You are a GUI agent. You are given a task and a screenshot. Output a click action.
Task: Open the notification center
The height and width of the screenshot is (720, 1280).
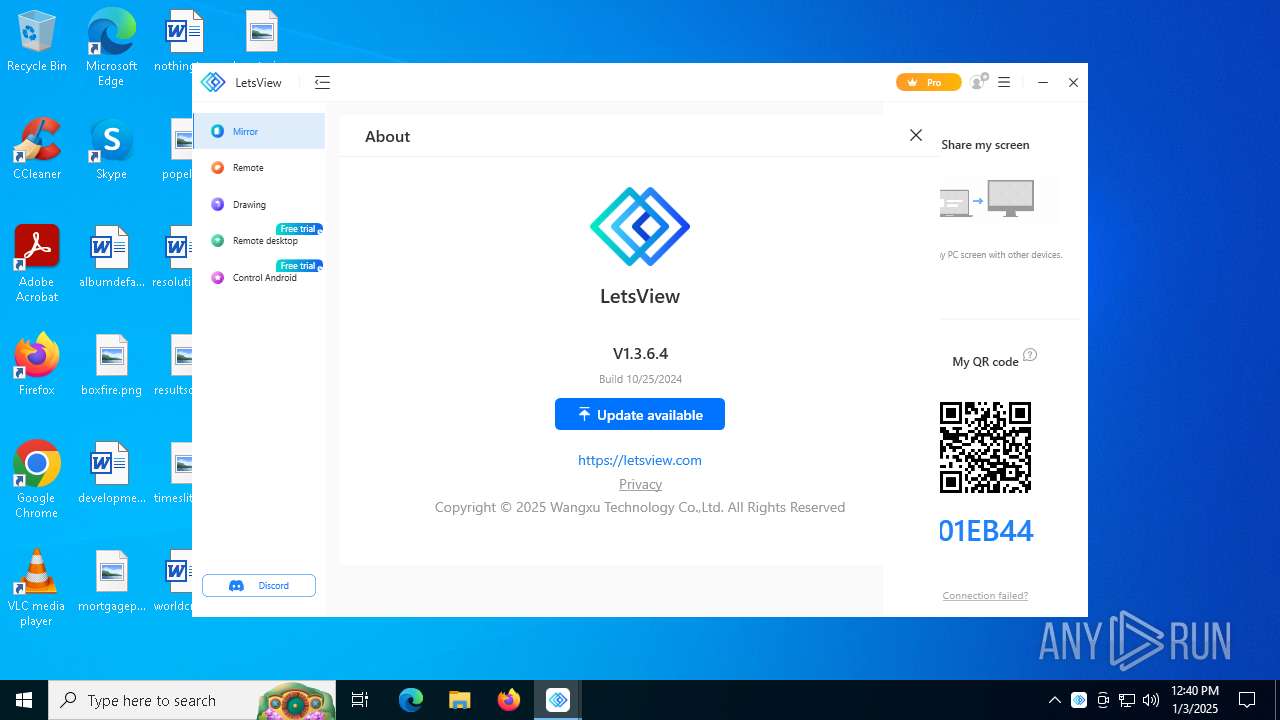tap(1247, 700)
